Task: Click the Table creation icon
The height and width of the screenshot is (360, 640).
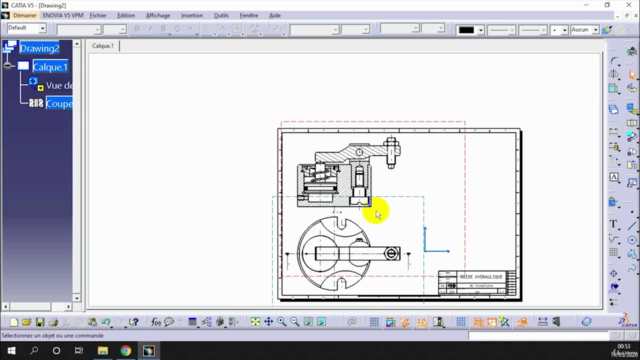Action: (x=613, y=253)
